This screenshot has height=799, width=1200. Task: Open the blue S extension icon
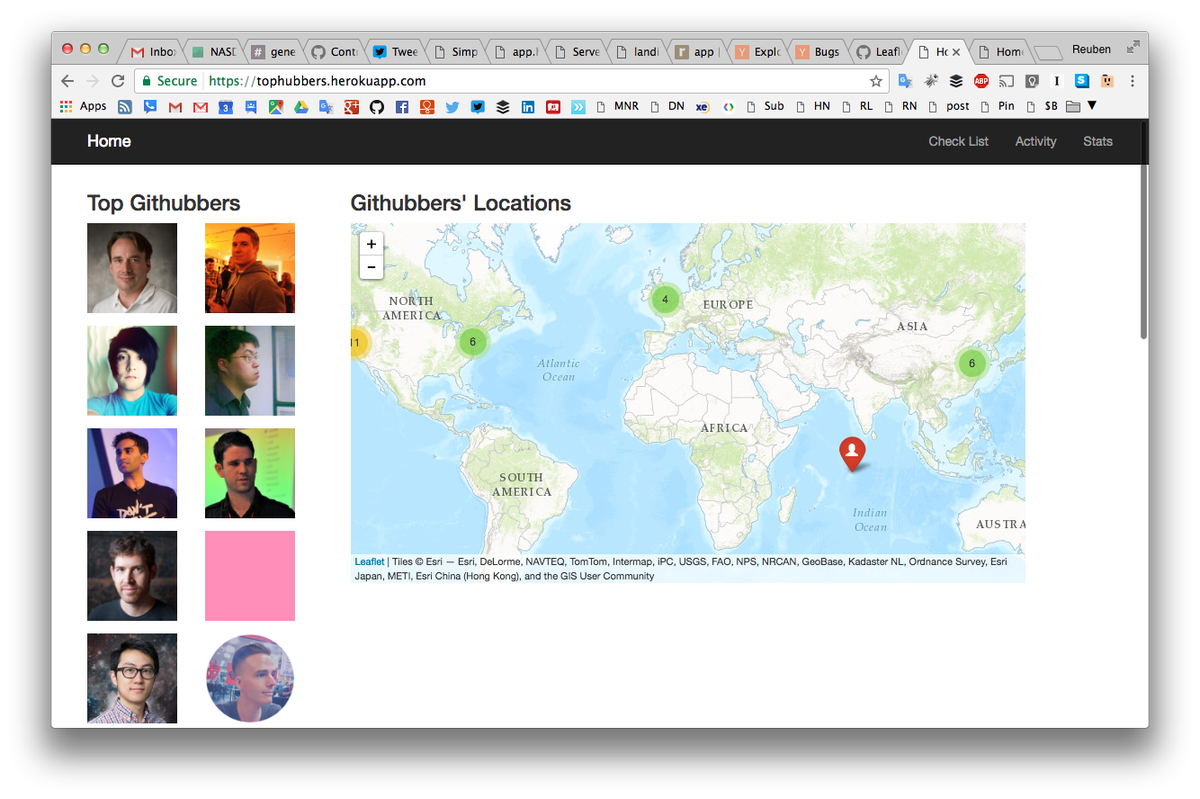coord(1082,81)
